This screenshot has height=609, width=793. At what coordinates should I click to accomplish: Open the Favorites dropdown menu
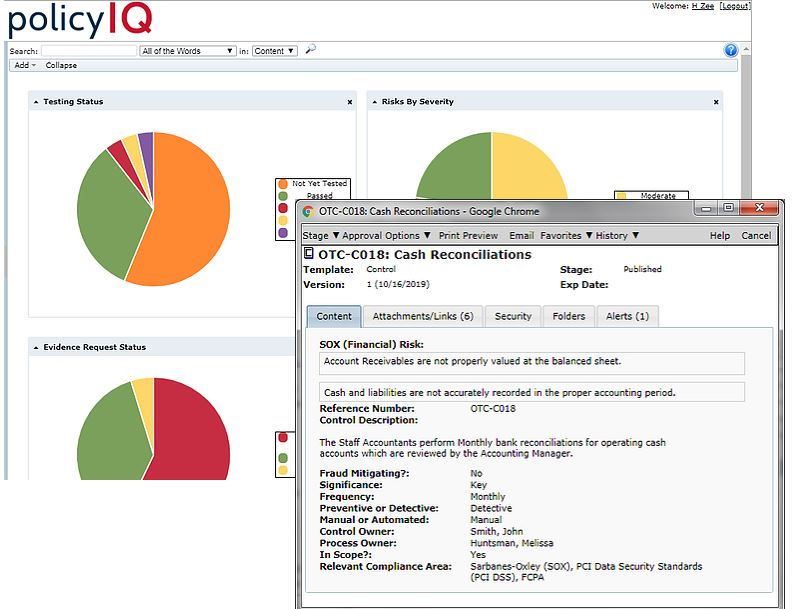(566, 235)
